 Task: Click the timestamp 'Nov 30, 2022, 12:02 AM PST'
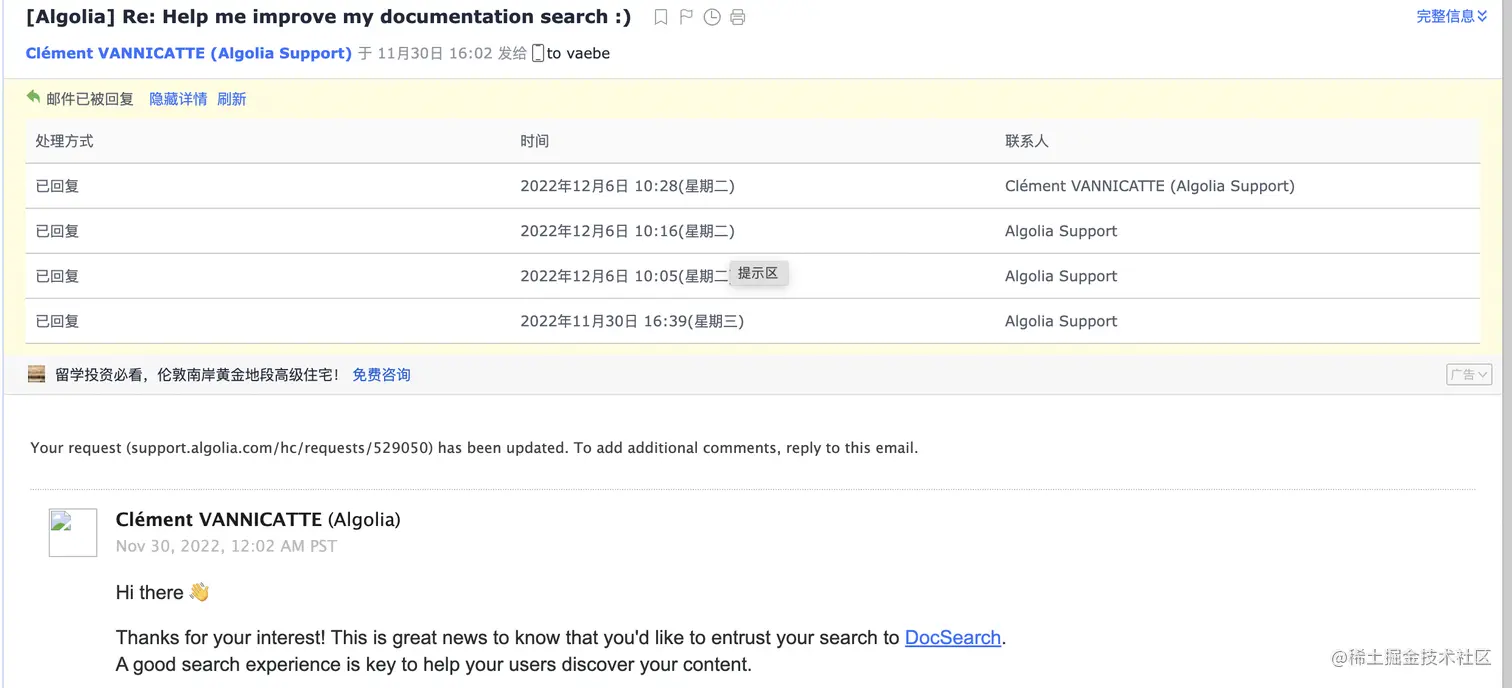pos(226,546)
